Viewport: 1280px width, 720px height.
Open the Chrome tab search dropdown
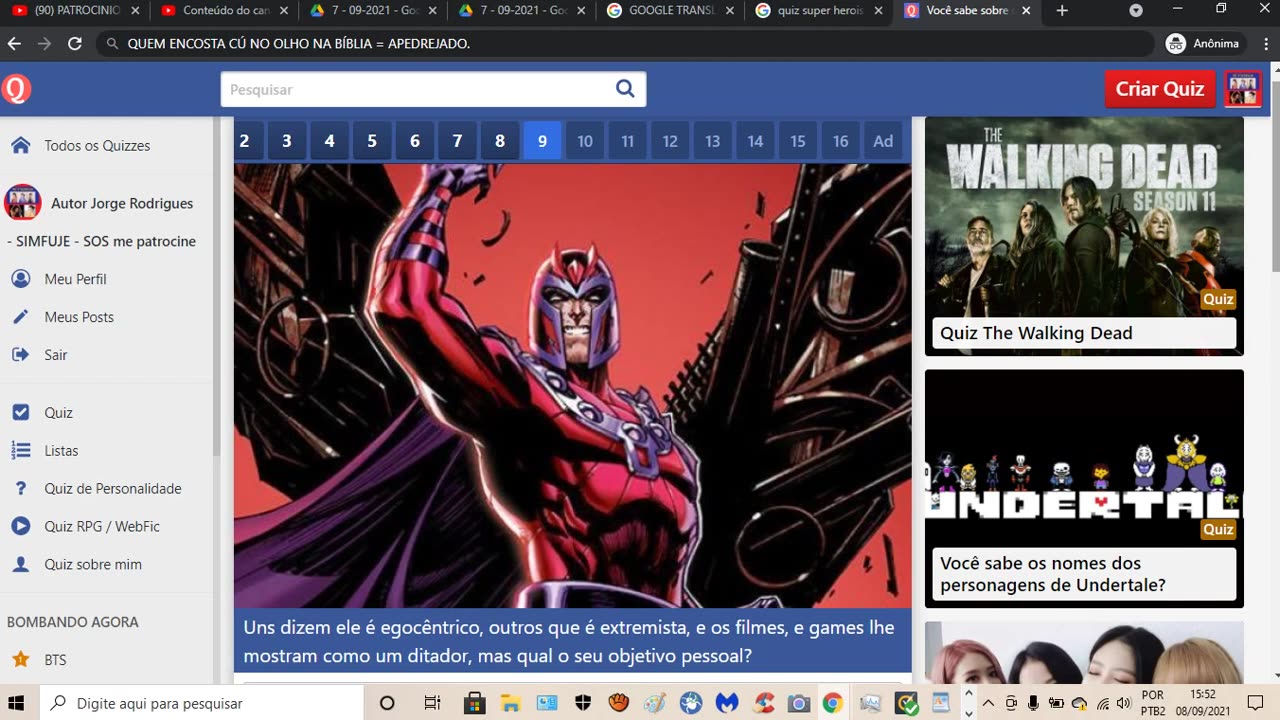coord(1136,11)
